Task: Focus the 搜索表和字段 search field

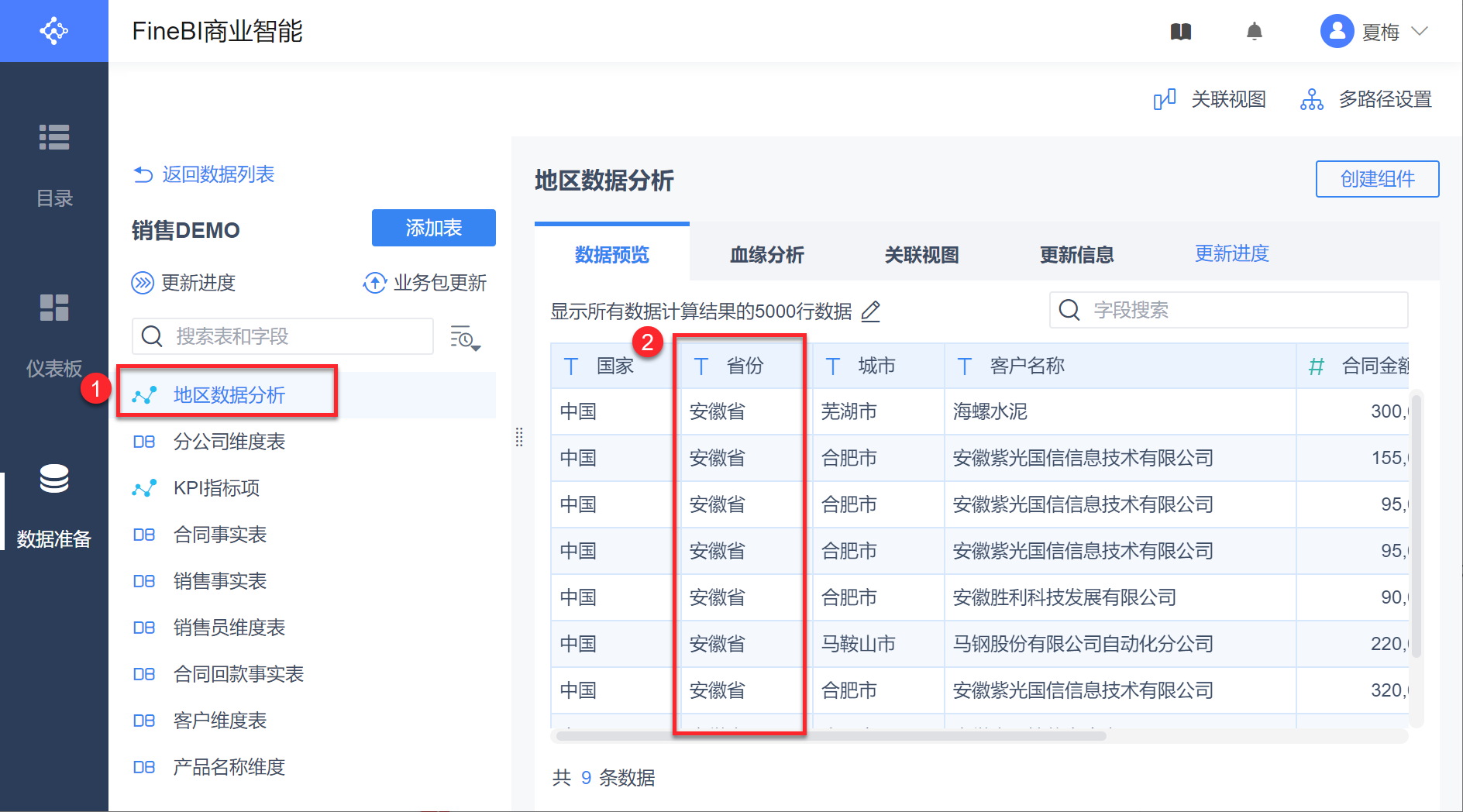Action: pyautogui.click(x=283, y=336)
